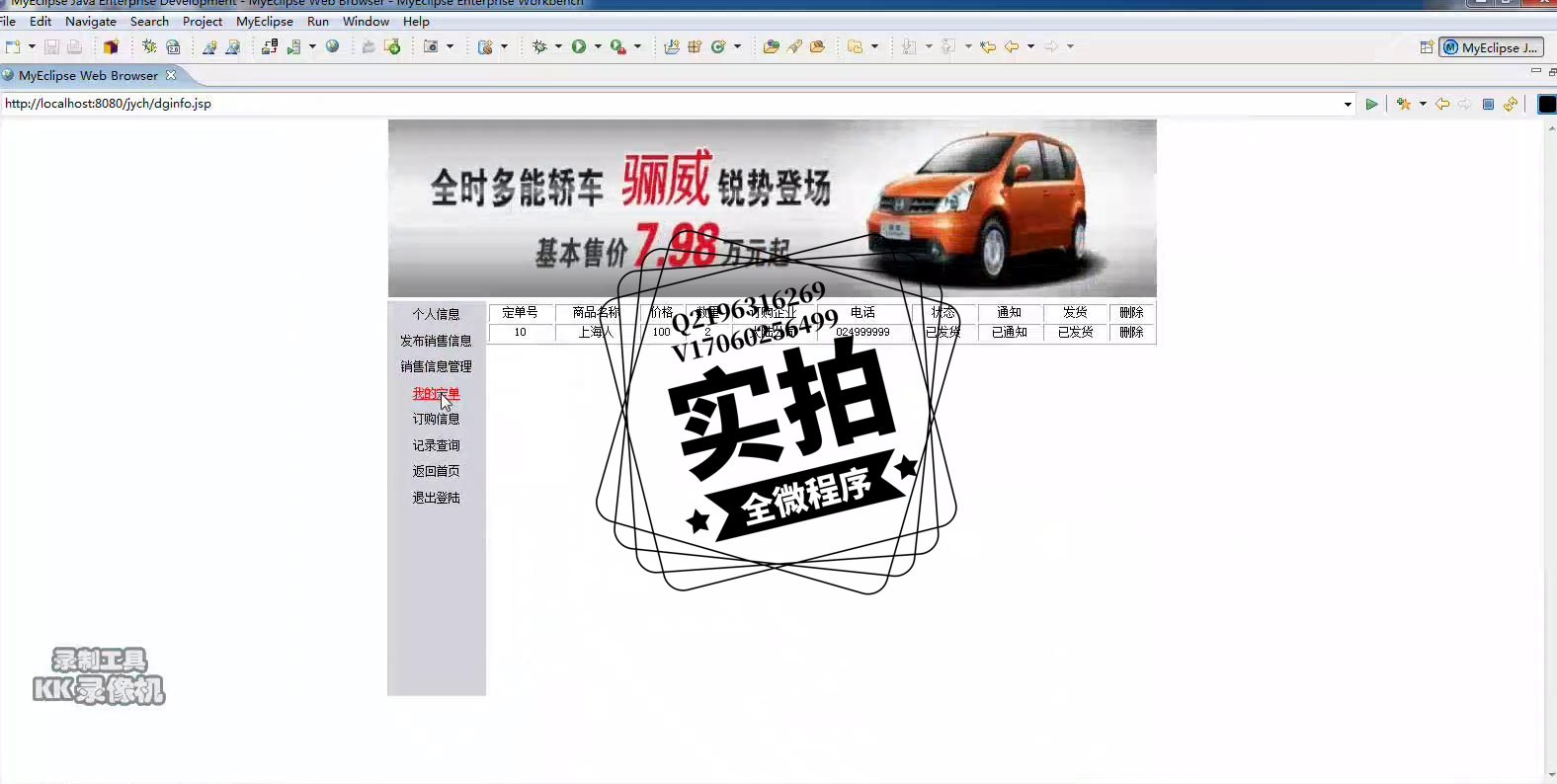Click the Next Annotation toolbar icon
Screen dimensions: 1557x784
[x=909, y=46]
